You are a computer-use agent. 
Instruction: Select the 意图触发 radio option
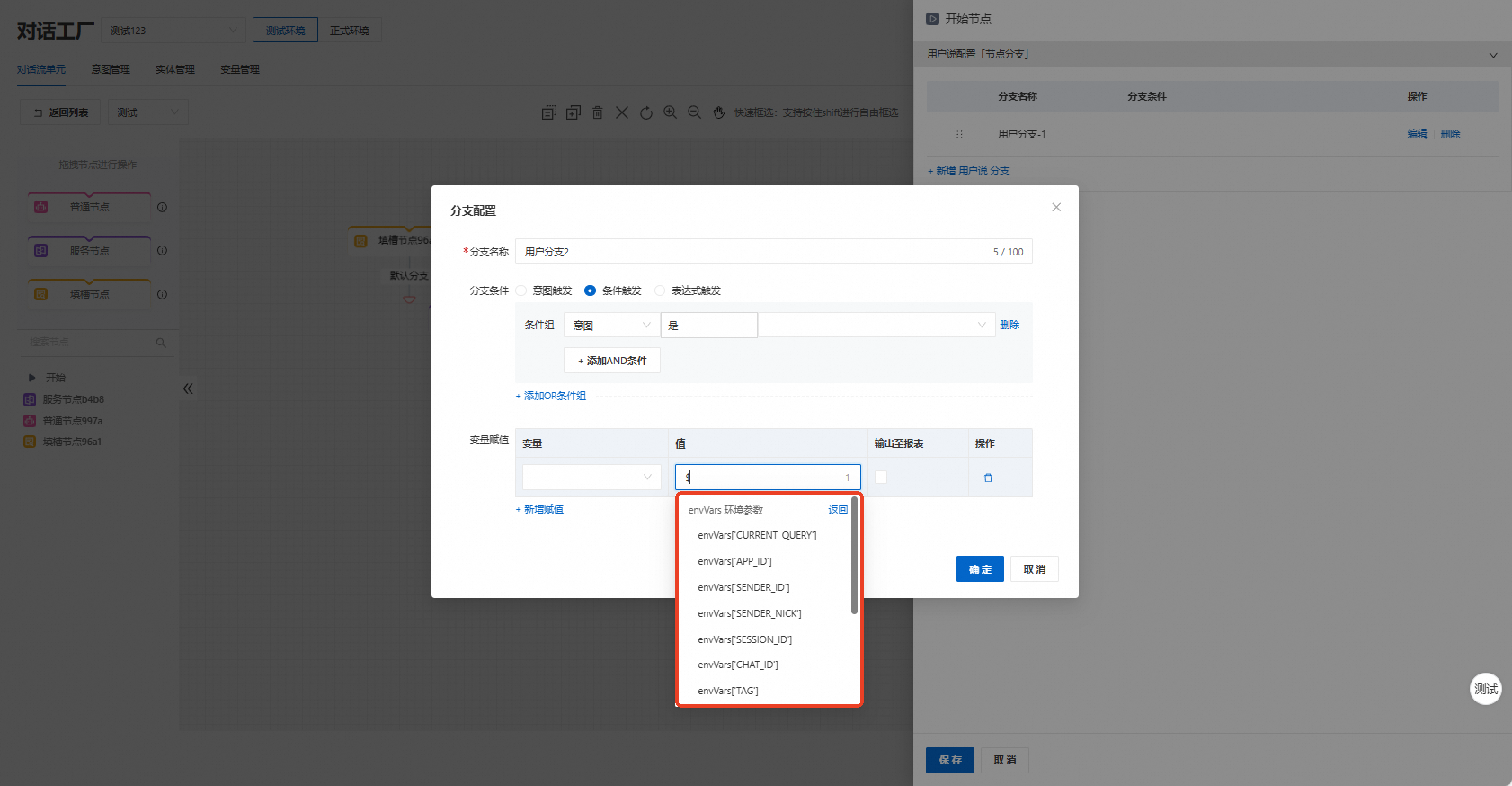tap(521, 290)
